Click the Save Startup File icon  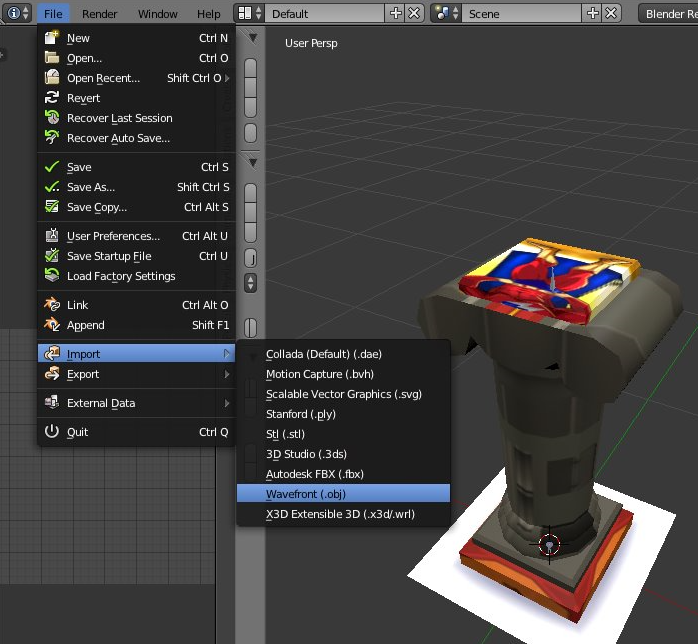tap(52, 256)
